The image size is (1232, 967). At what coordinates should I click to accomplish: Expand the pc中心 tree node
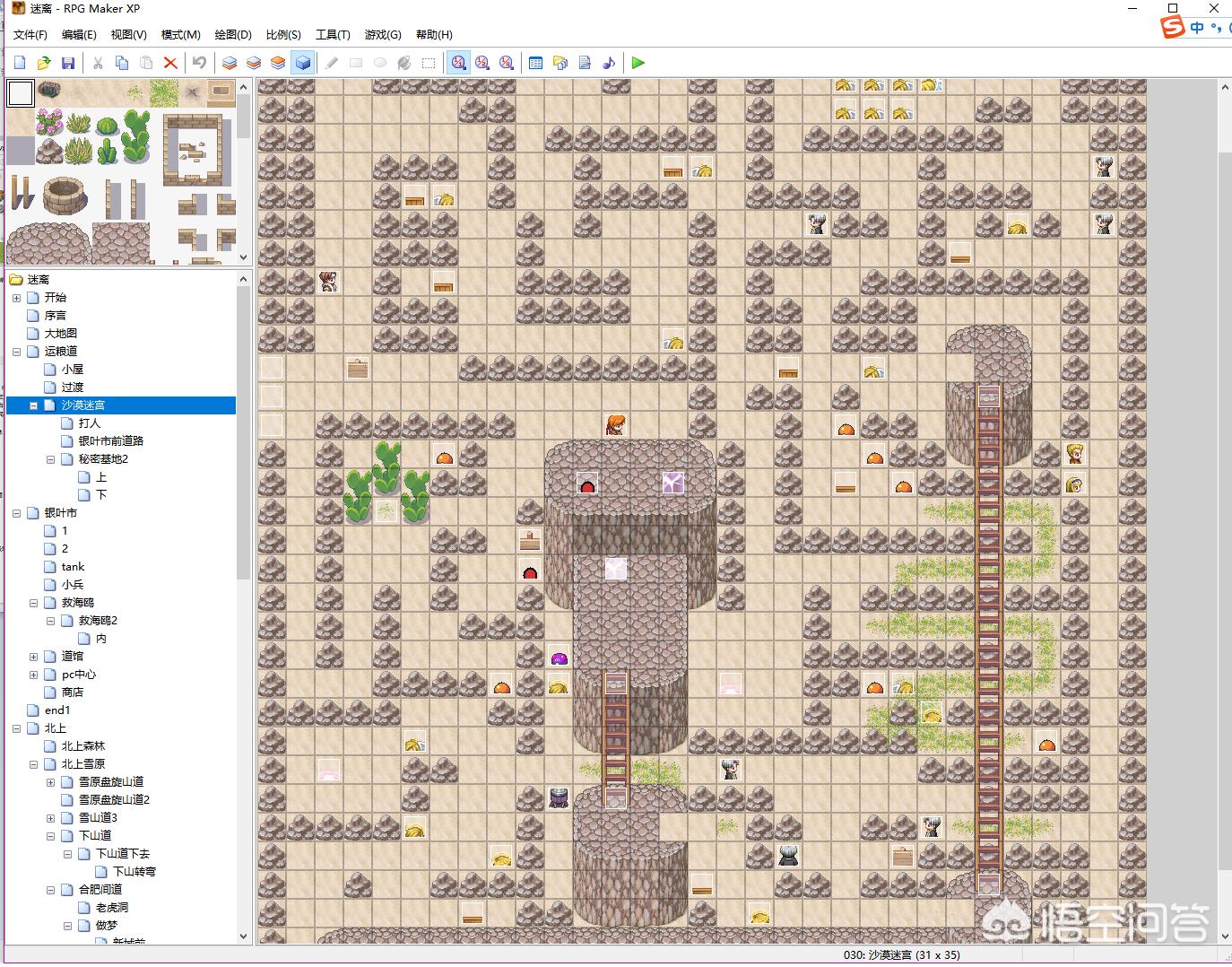coord(33,675)
